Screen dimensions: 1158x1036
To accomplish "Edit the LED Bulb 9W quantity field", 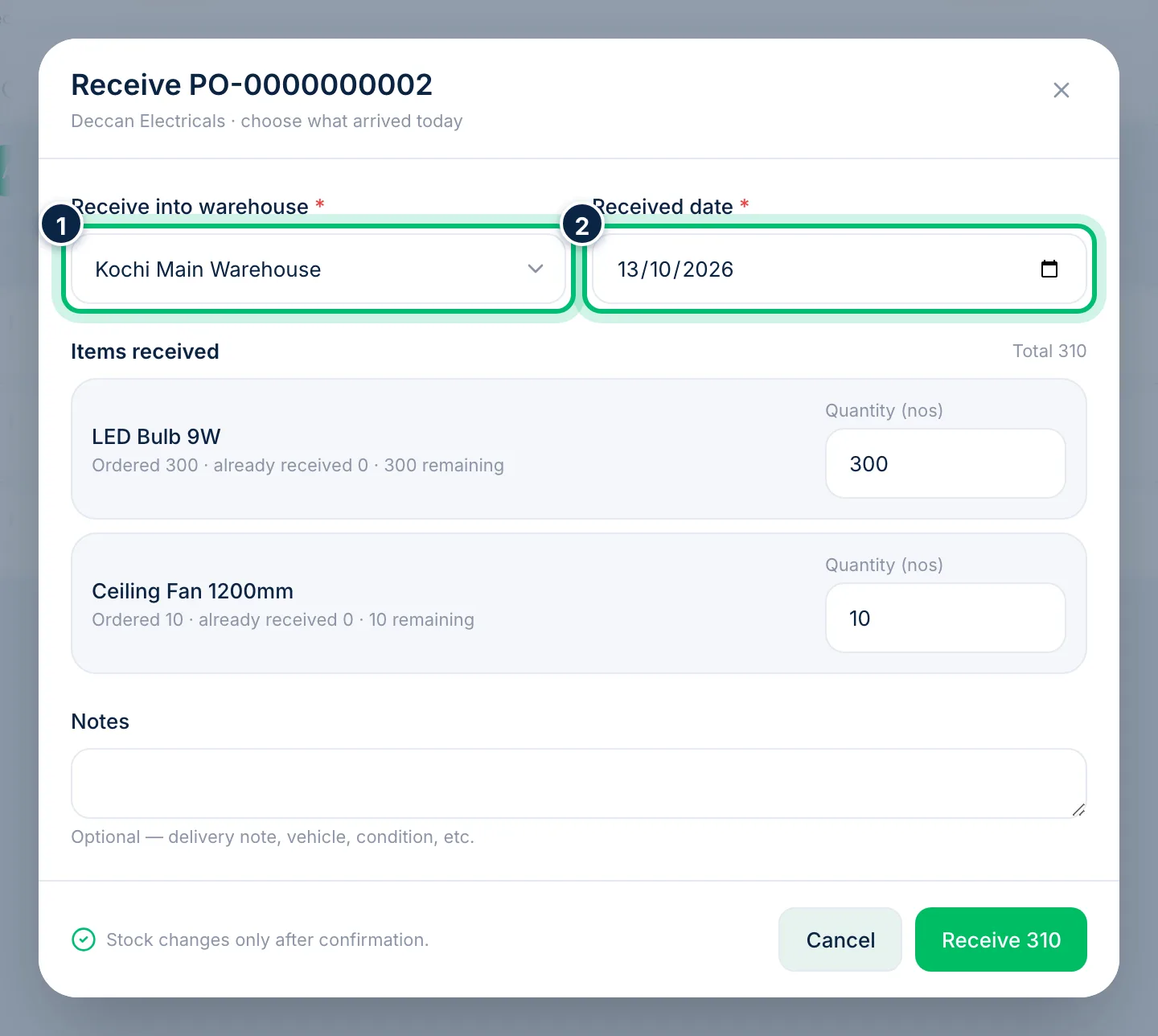I will [945, 463].
